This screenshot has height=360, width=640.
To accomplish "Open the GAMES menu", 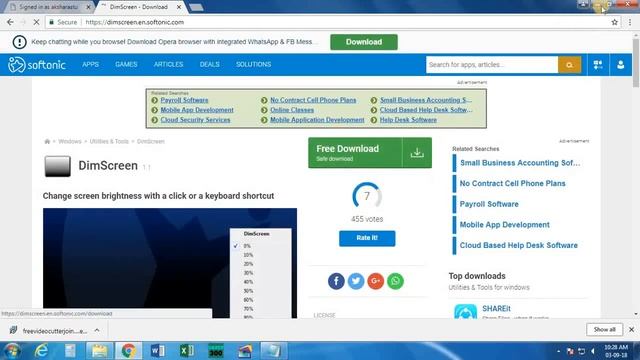I will coord(126,64).
